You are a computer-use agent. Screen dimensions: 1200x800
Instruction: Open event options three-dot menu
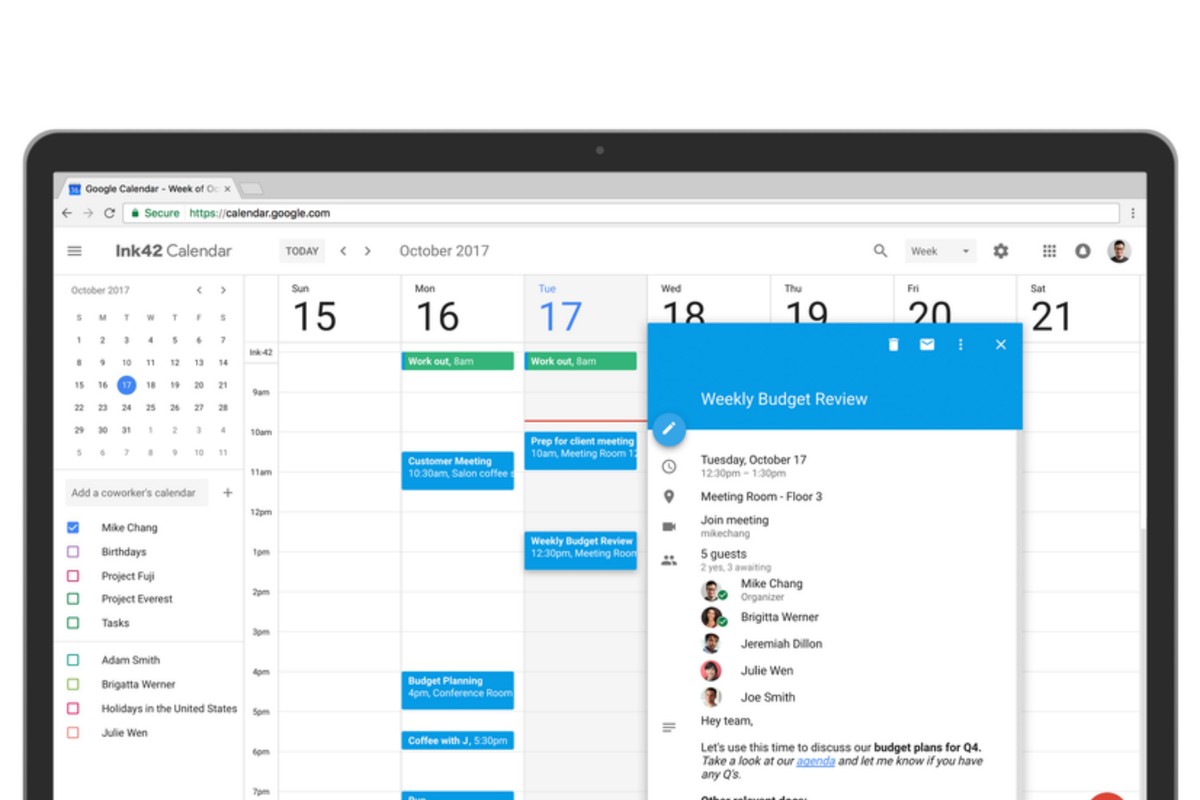(960, 344)
